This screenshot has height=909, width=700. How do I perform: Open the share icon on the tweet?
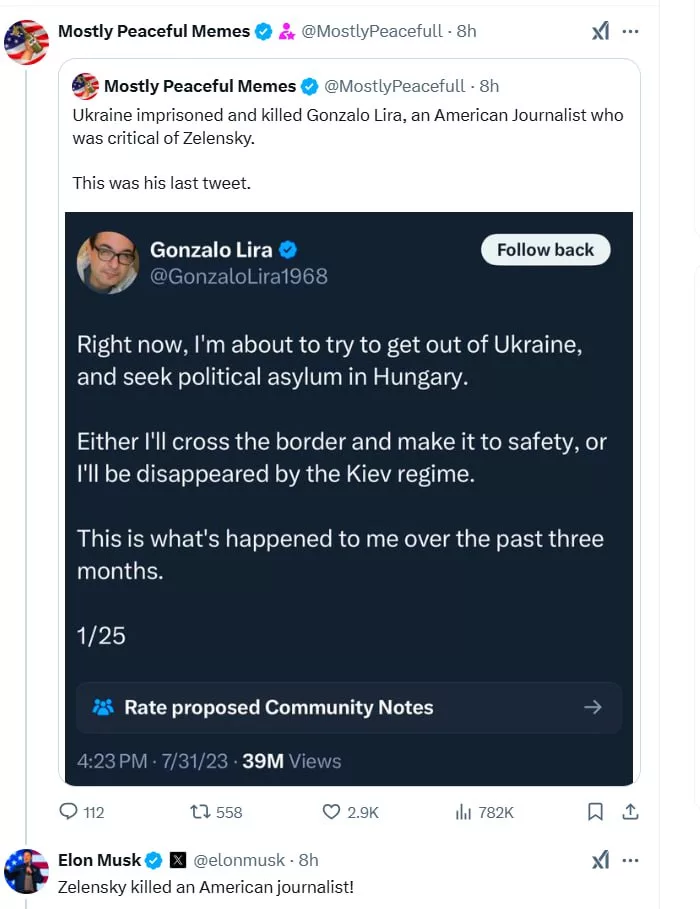(631, 812)
